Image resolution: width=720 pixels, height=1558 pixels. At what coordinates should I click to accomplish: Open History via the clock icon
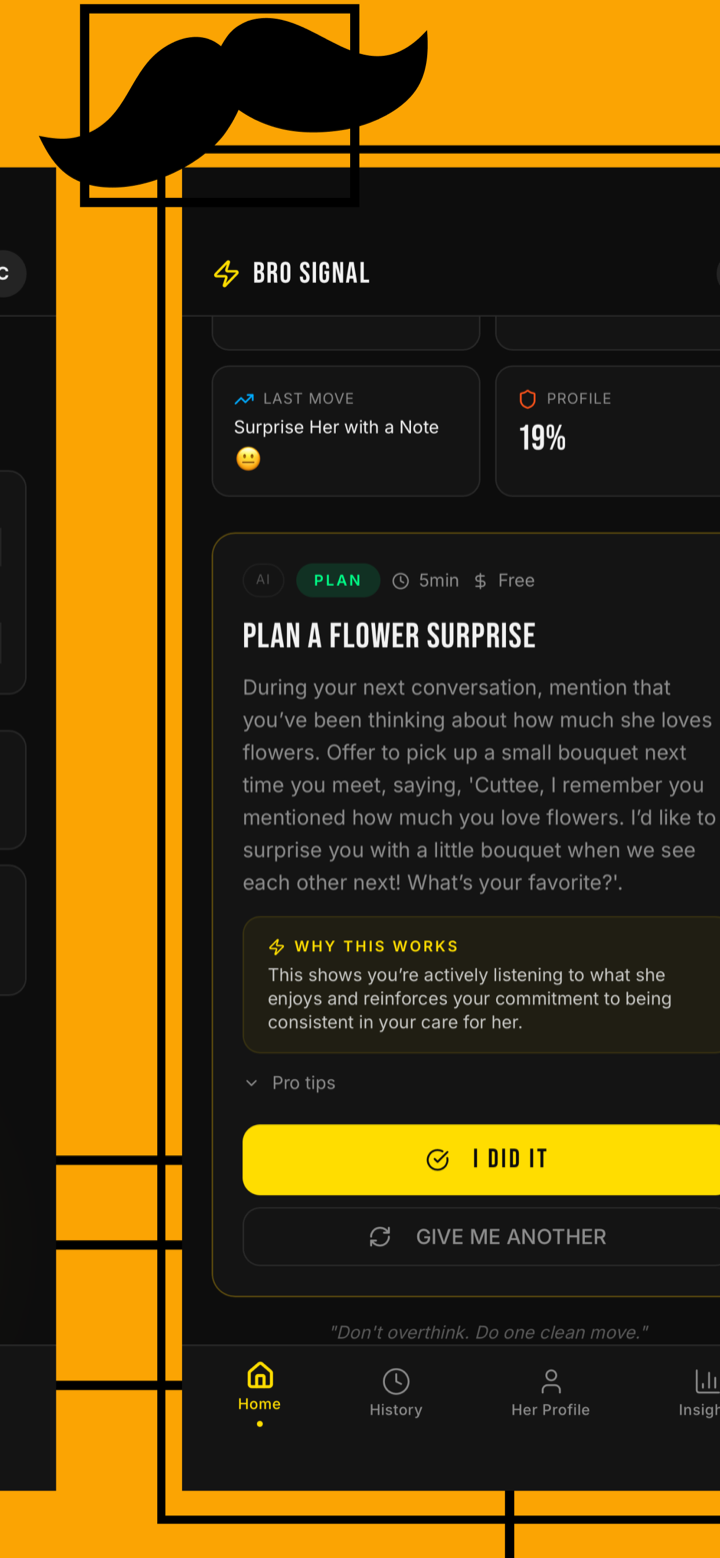click(396, 1381)
